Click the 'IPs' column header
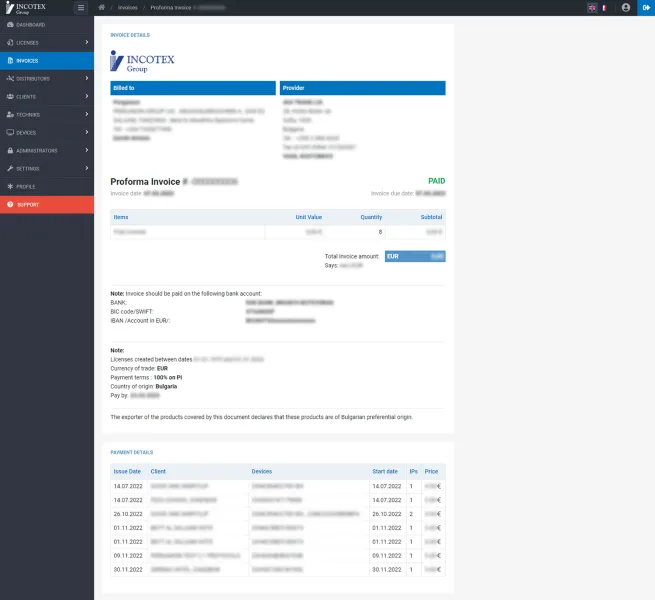Image resolution: width=655 pixels, height=600 pixels. coord(414,471)
